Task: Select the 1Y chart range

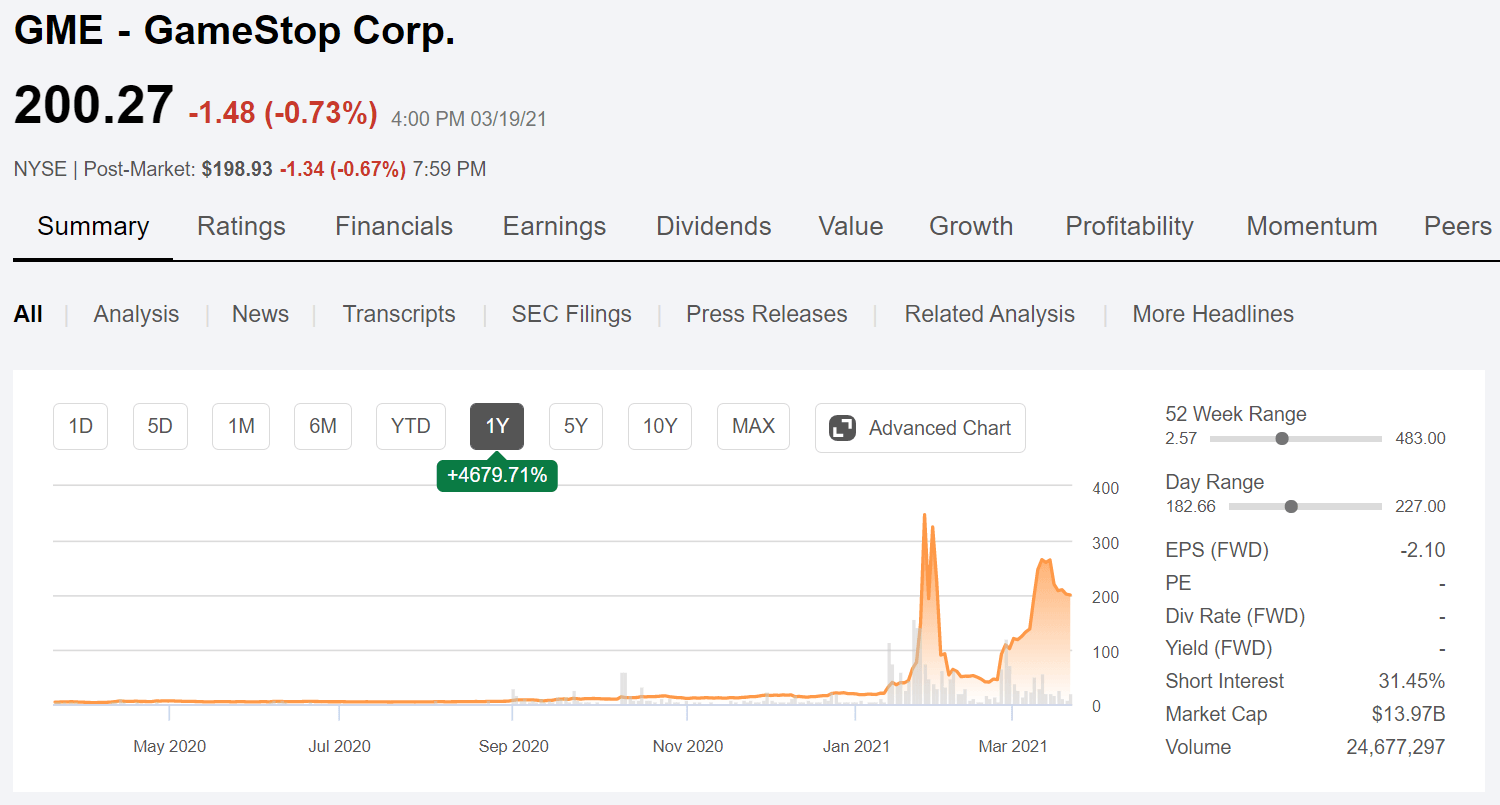Action: (497, 427)
